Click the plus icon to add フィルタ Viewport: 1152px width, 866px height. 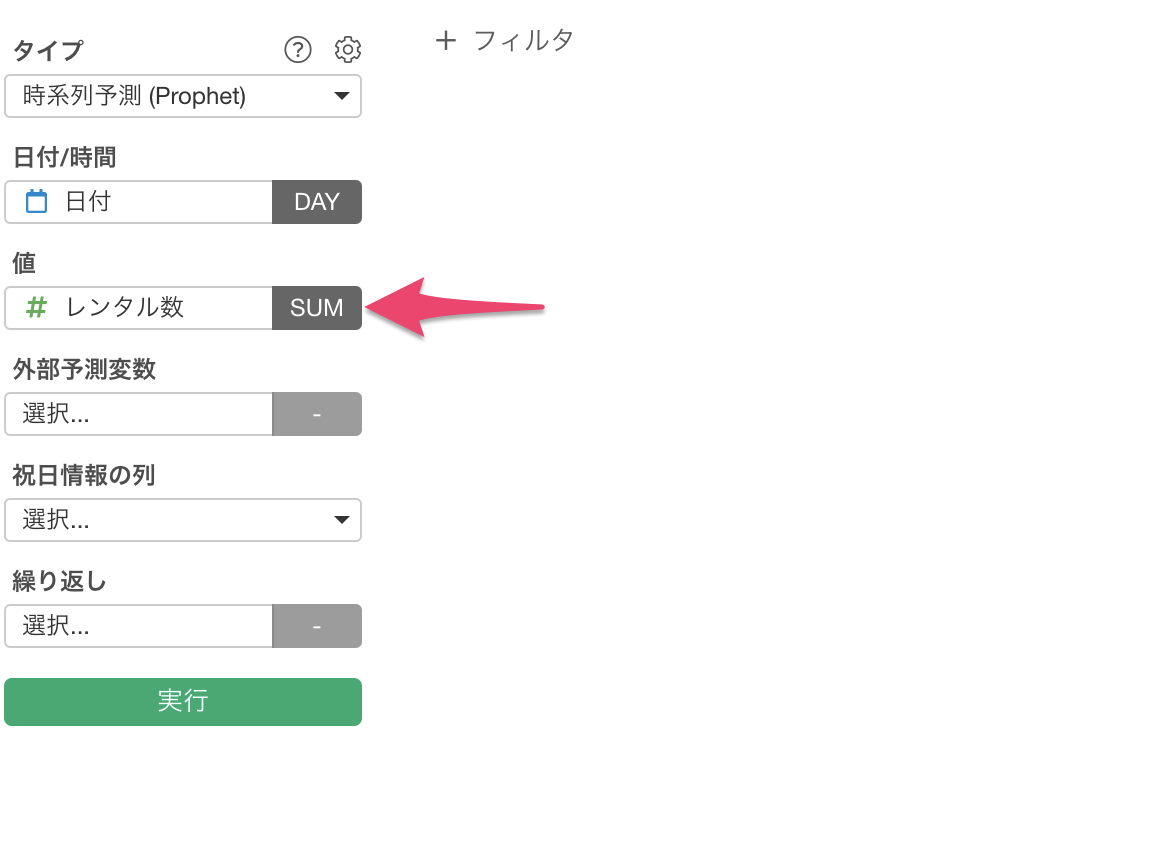coord(445,40)
